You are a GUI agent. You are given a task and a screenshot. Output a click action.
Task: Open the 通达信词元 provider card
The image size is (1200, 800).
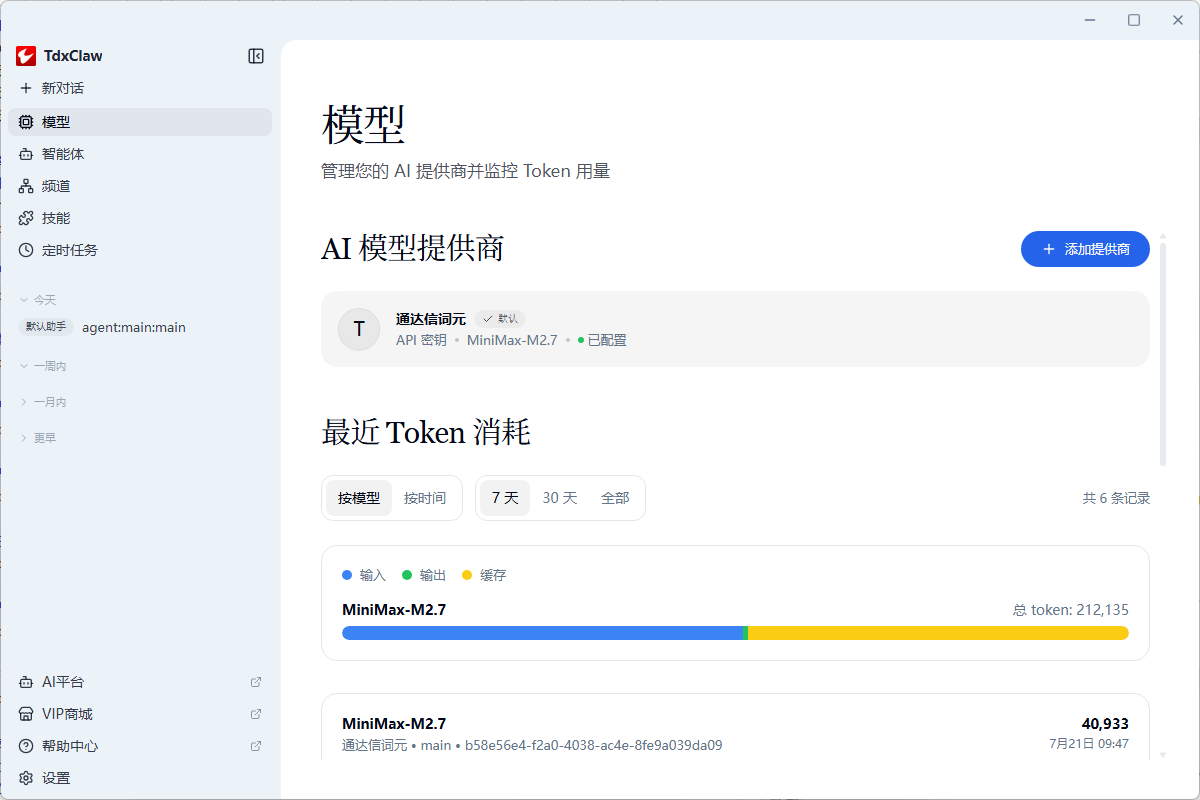click(x=735, y=329)
